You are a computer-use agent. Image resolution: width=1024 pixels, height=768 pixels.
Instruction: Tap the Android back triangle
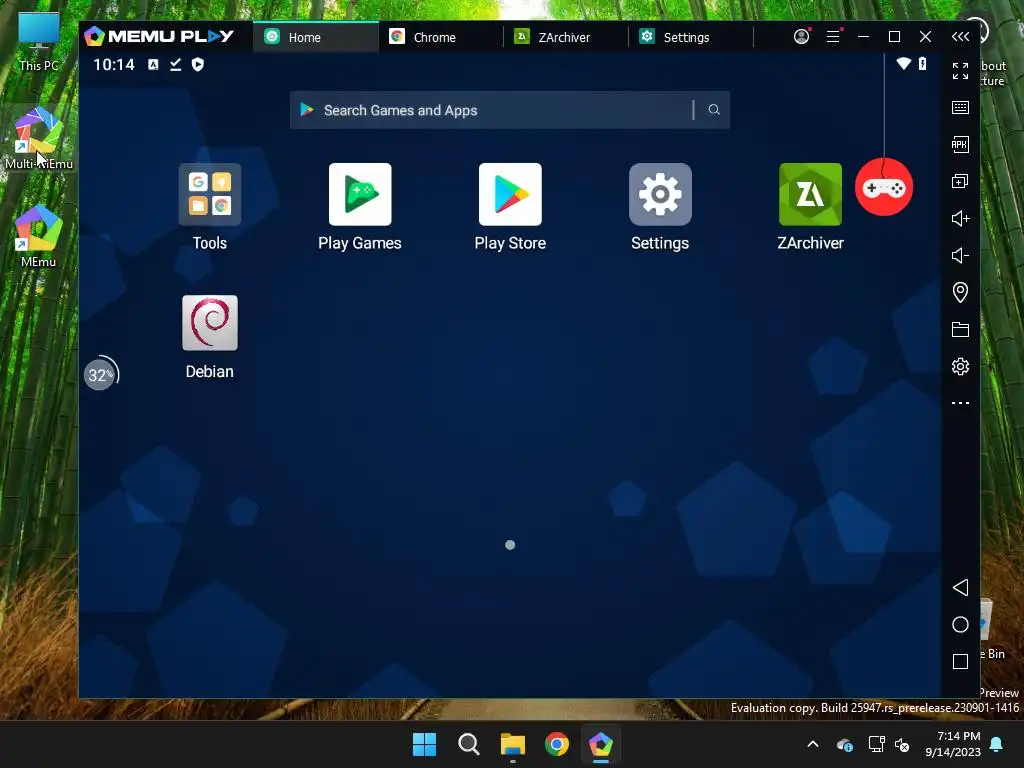960,587
